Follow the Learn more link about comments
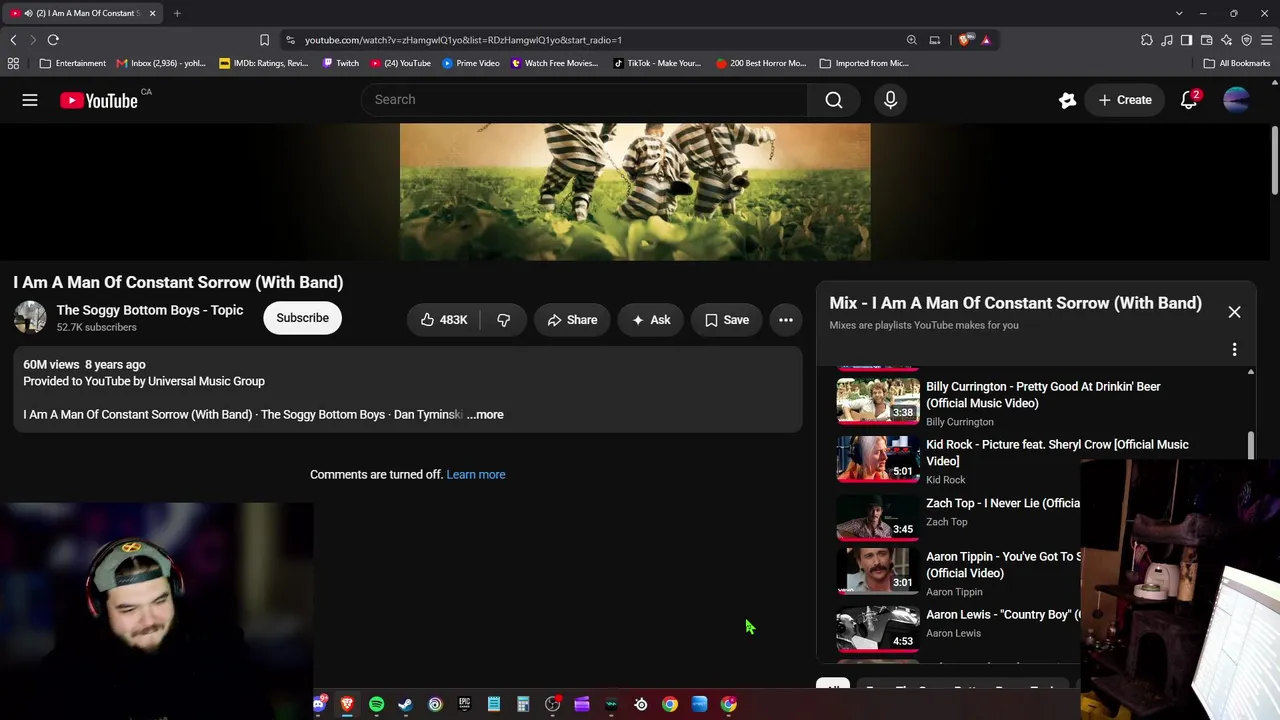Viewport: 1280px width, 720px height. (476, 475)
